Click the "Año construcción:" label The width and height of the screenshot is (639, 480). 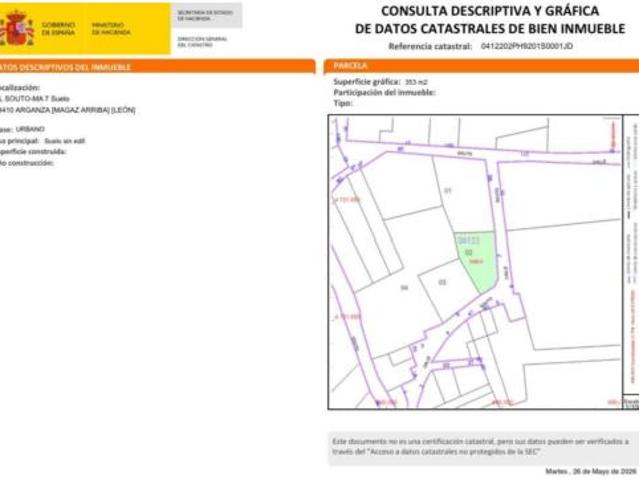coord(26,163)
